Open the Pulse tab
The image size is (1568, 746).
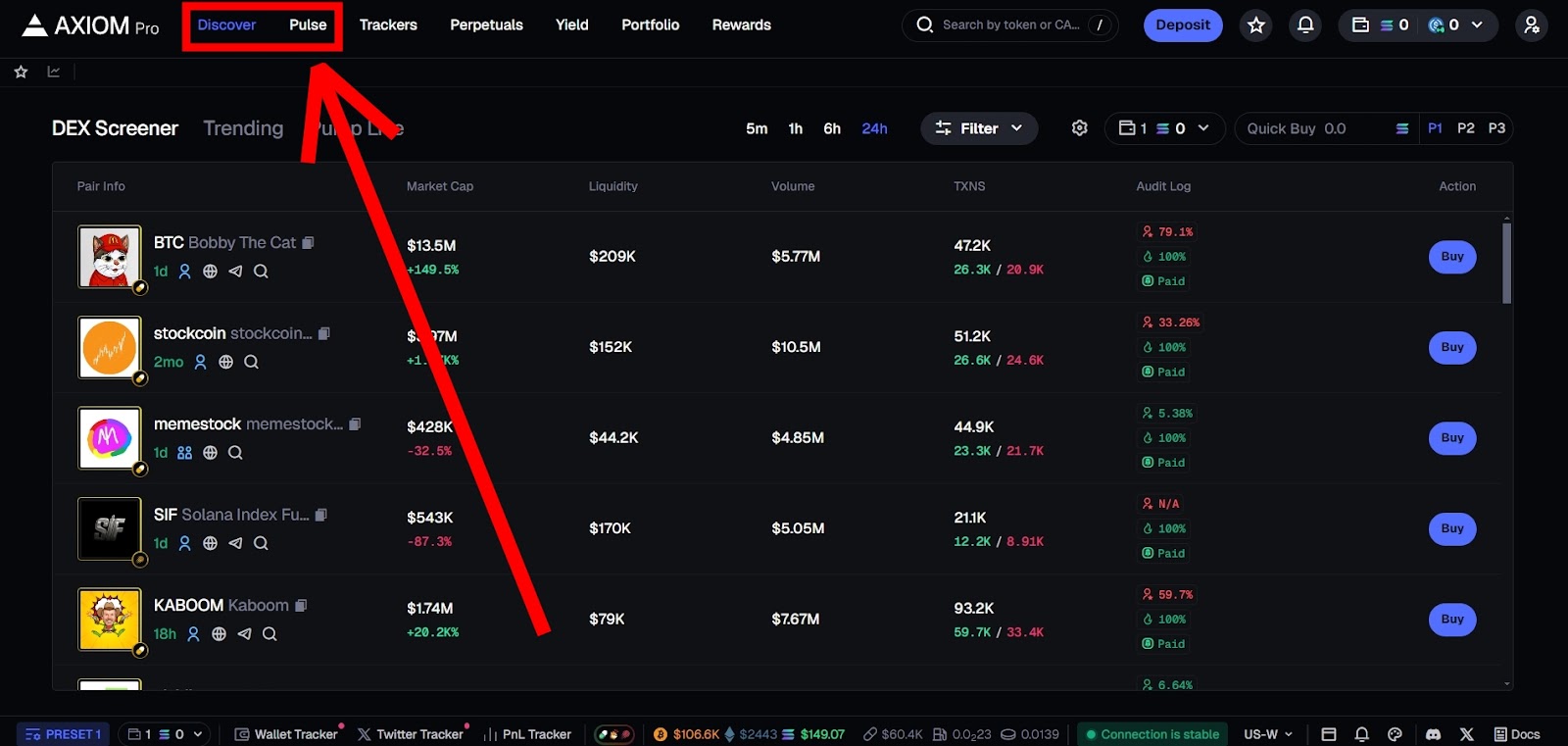(308, 25)
